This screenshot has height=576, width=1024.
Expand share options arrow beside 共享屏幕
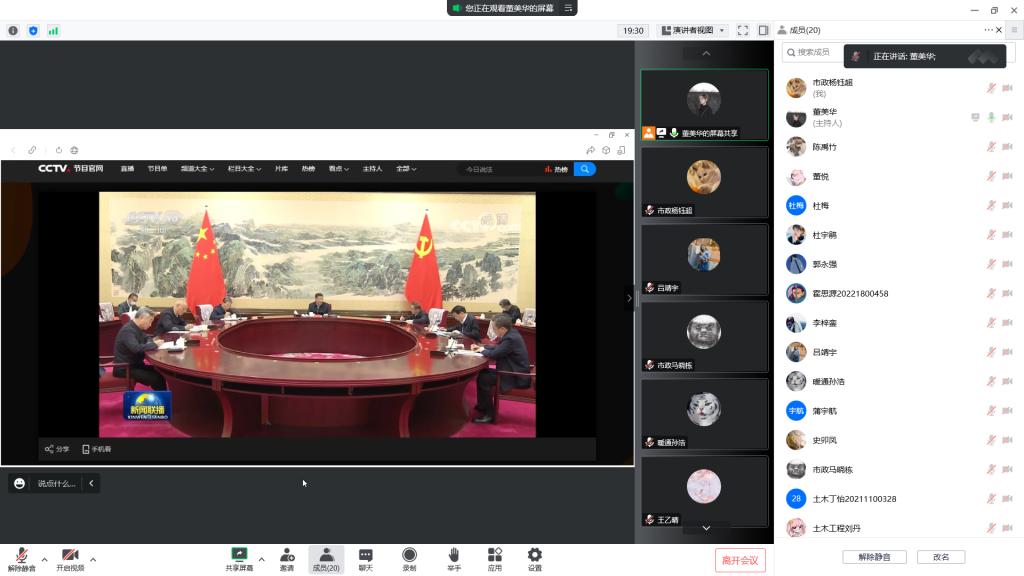(x=262, y=559)
